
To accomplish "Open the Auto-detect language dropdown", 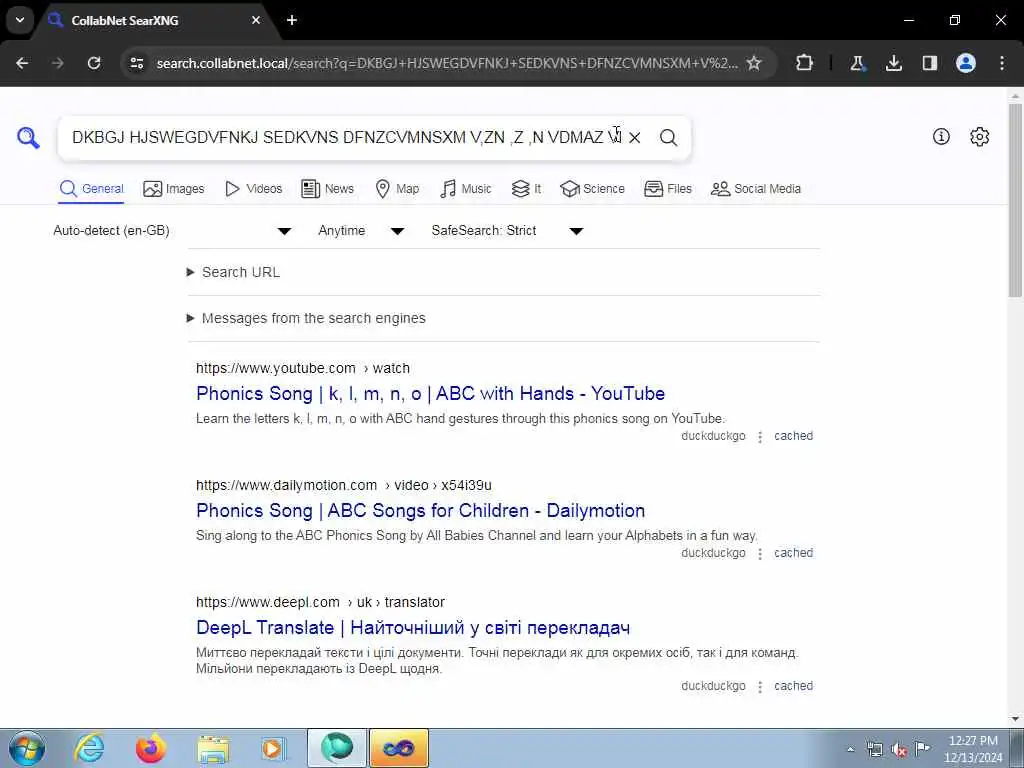I will [x=172, y=231].
